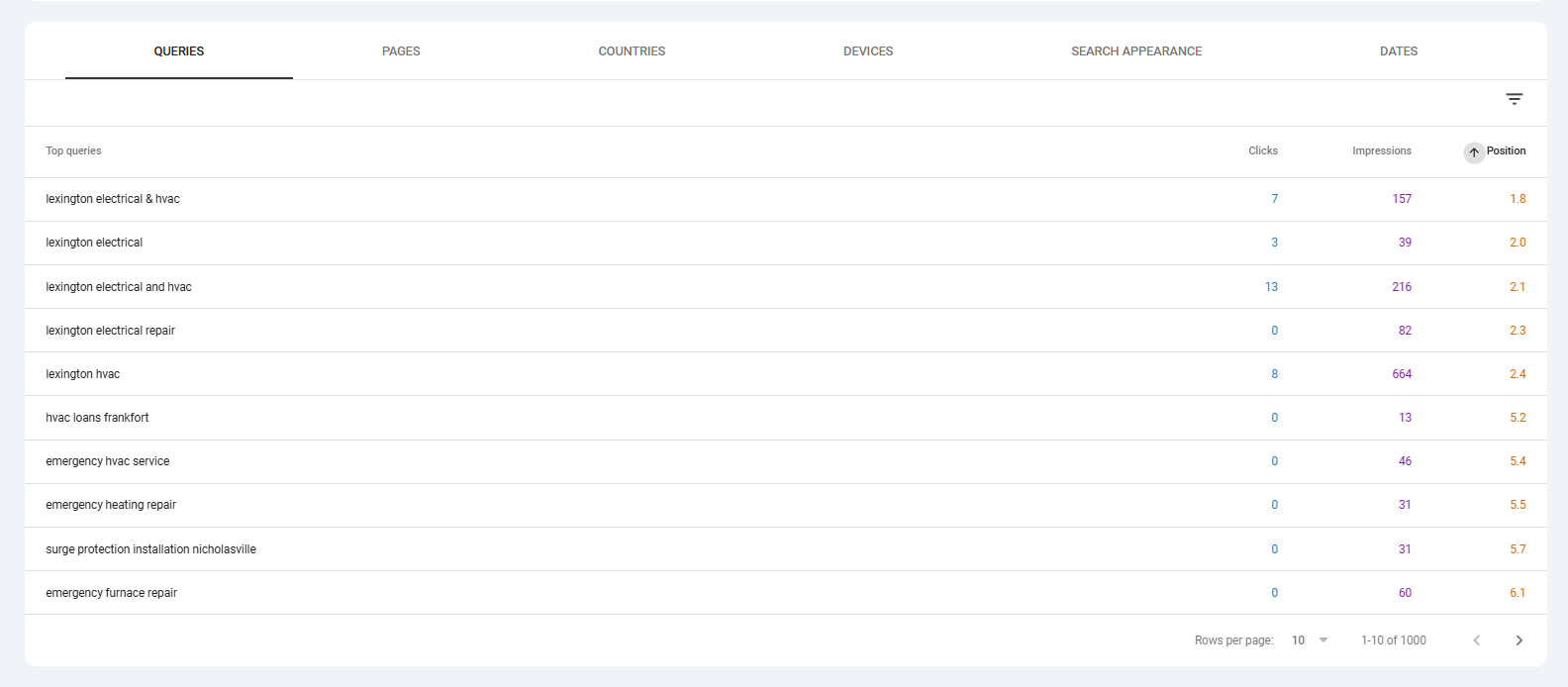The width and height of the screenshot is (1568, 687).
Task: Go to next page of results
Action: 1519,640
